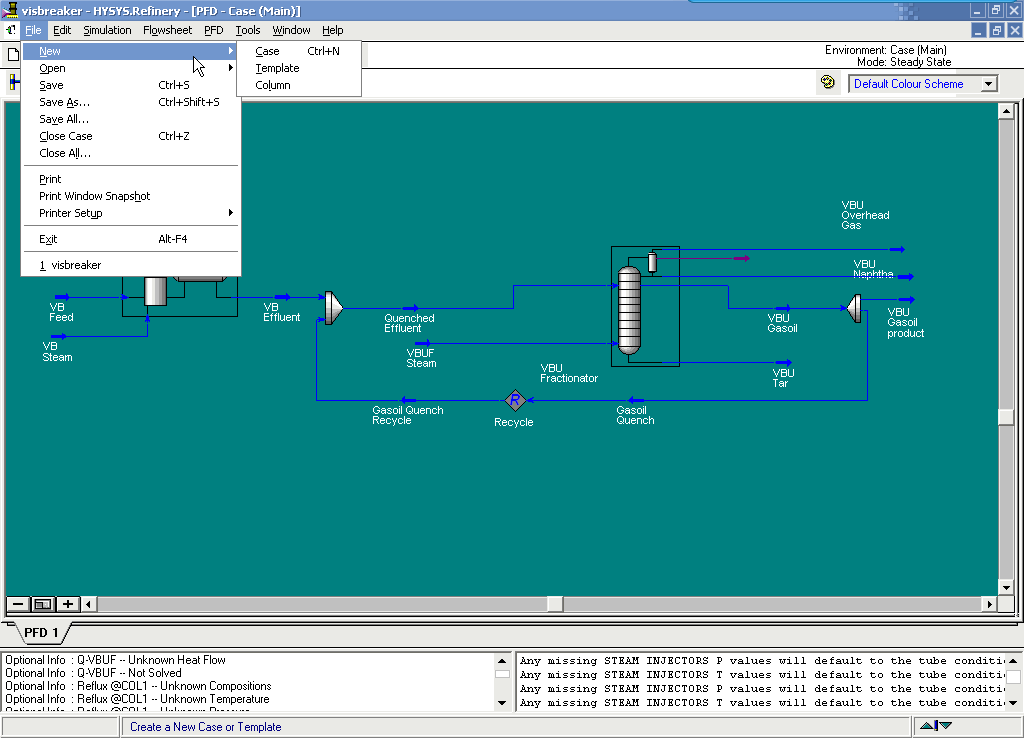Viewport: 1024px width, 738px height.
Task: Click 'Q-VBUF -- Unknown Heat Flow' message
Action: (x=152, y=660)
